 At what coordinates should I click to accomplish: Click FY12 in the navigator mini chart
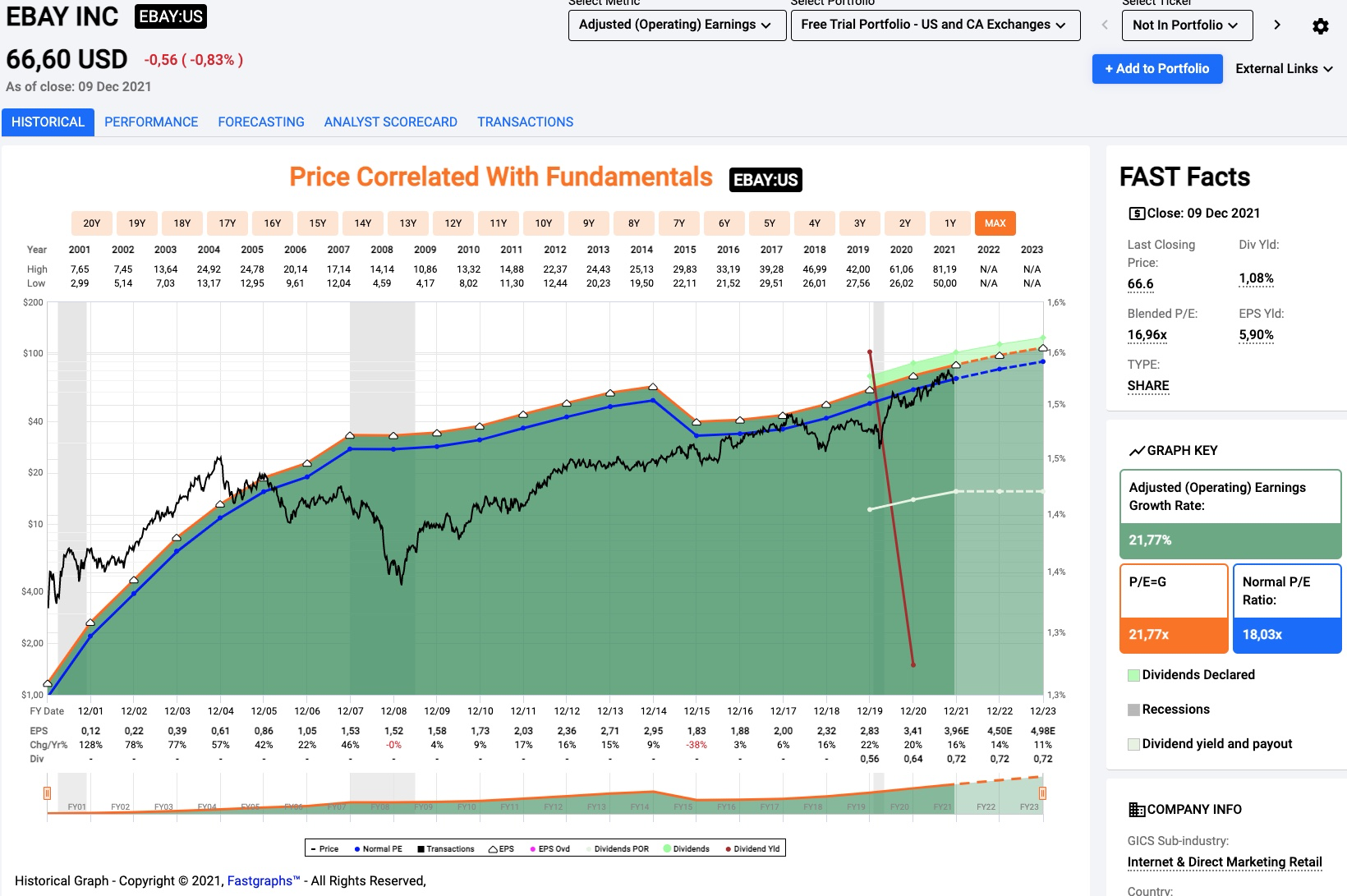tap(554, 807)
